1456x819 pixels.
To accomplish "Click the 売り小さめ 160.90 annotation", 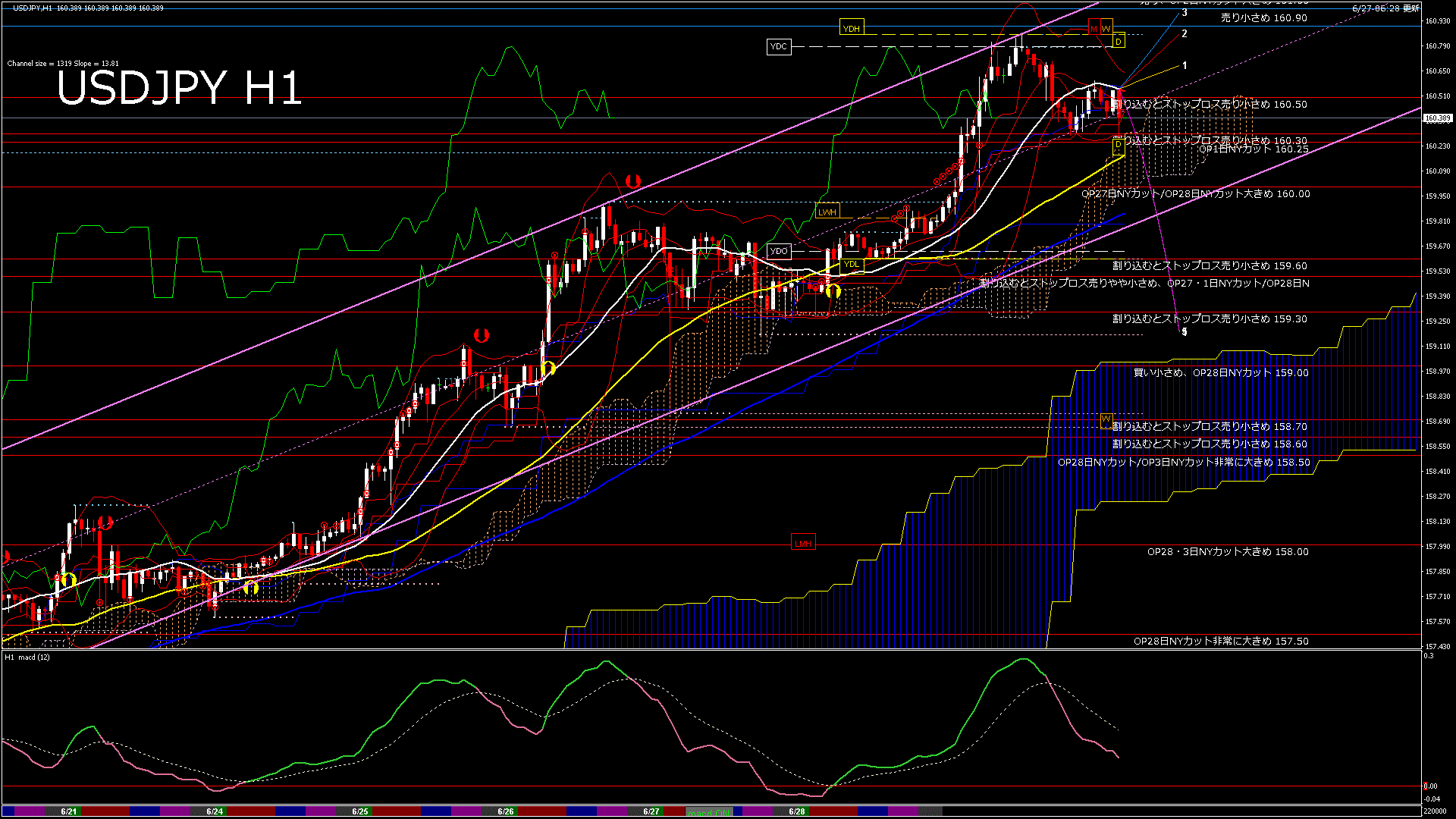I will click(x=1264, y=17).
